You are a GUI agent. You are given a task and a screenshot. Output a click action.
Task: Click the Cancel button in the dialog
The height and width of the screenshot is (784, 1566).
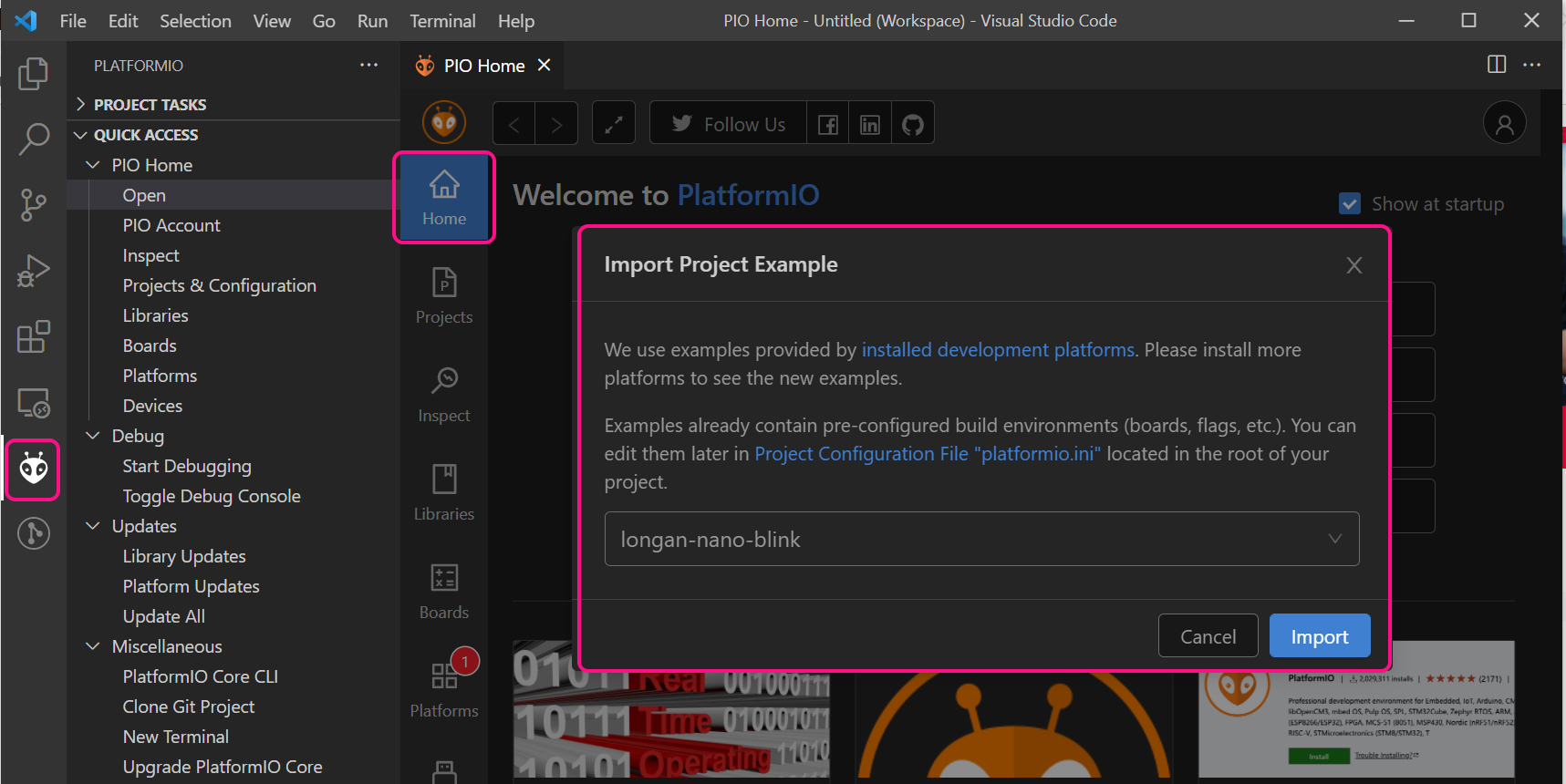coord(1208,635)
